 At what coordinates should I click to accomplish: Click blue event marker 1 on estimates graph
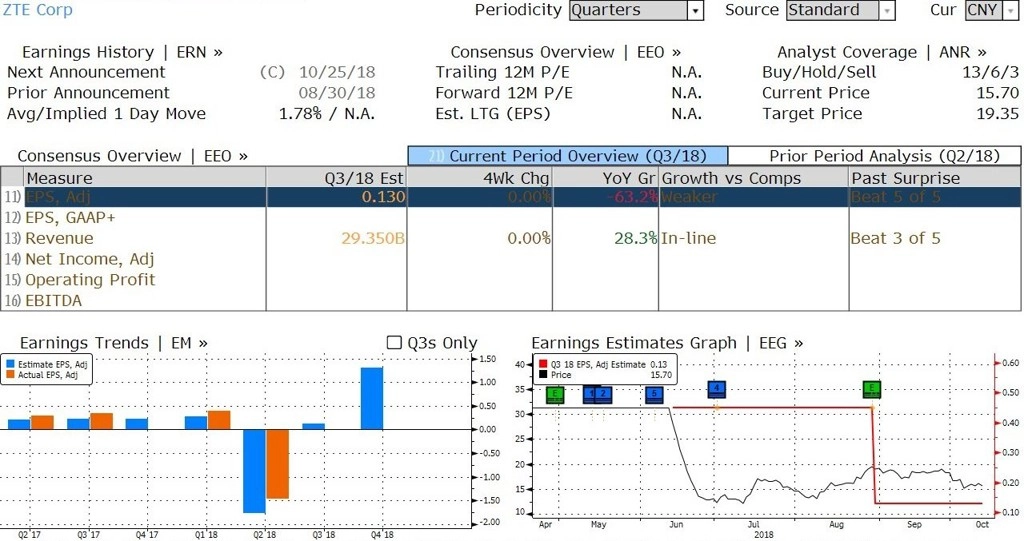[x=590, y=394]
